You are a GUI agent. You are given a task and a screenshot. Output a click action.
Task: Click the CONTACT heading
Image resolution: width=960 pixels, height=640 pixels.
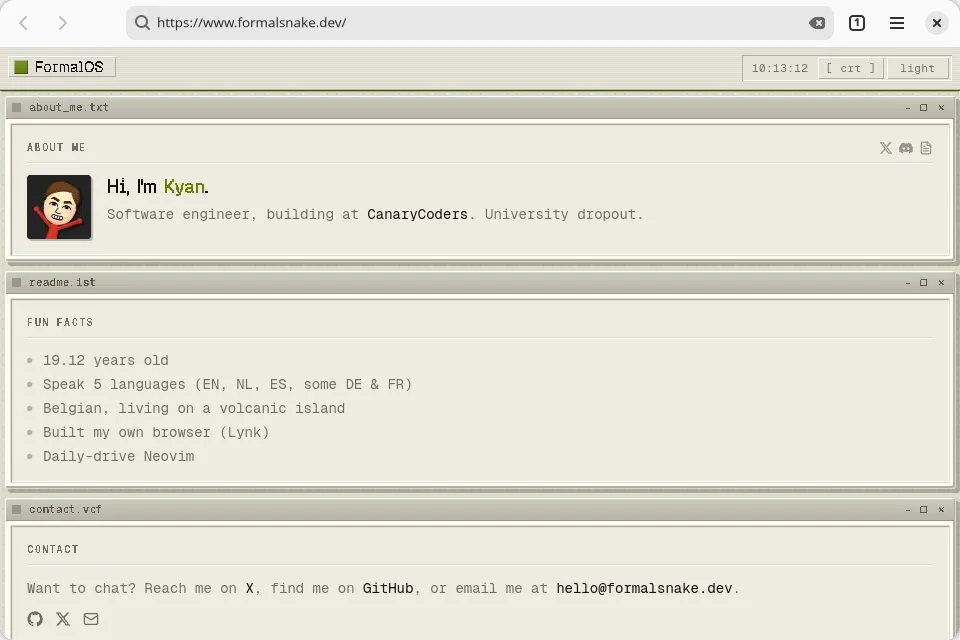point(53,549)
